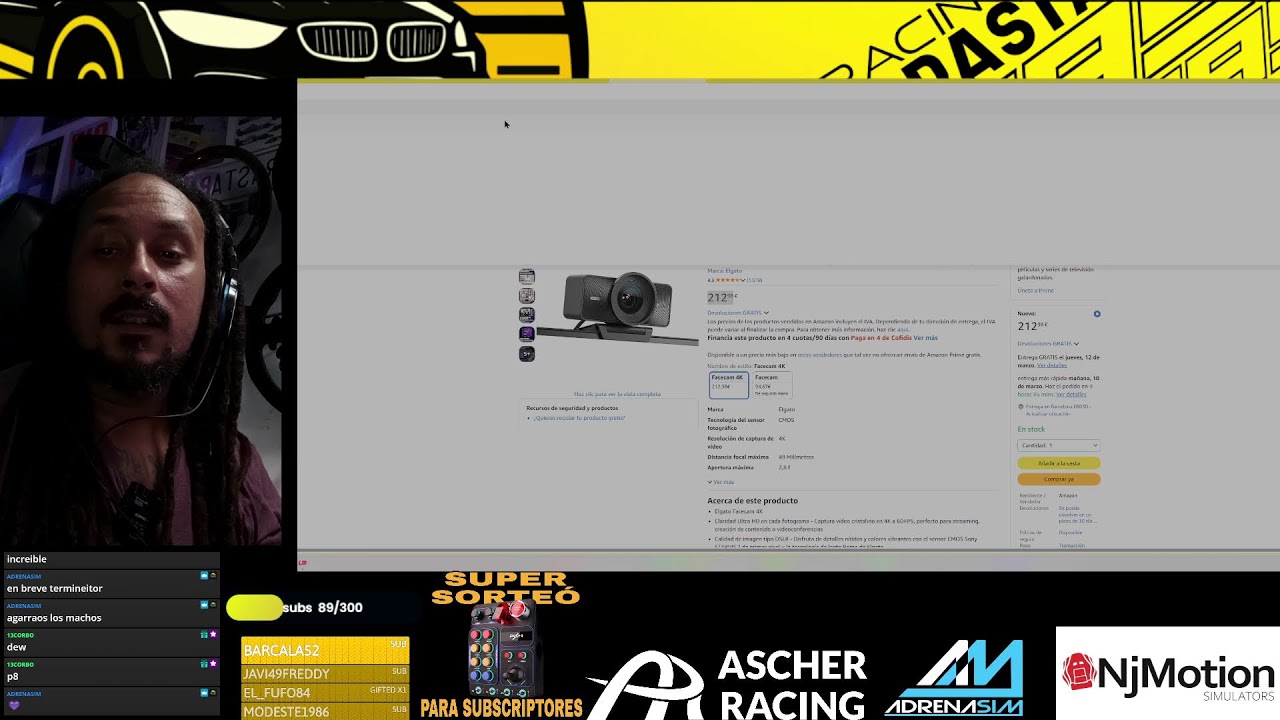
Task: Expand the rating breakdown chevron next to the stars
Action: [x=743, y=280]
